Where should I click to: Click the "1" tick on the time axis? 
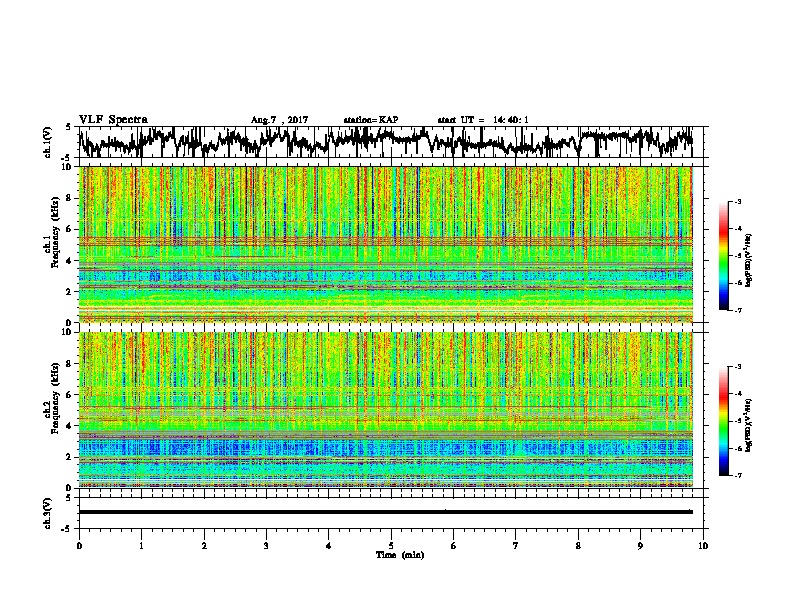pyautogui.click(x=141, y=546)
